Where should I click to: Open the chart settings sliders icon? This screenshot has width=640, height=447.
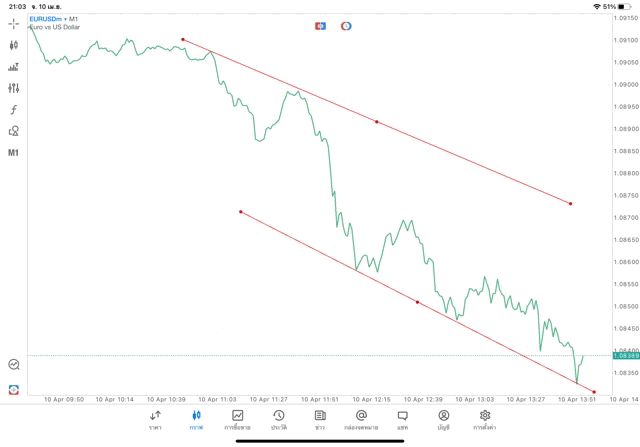[14, 88]
